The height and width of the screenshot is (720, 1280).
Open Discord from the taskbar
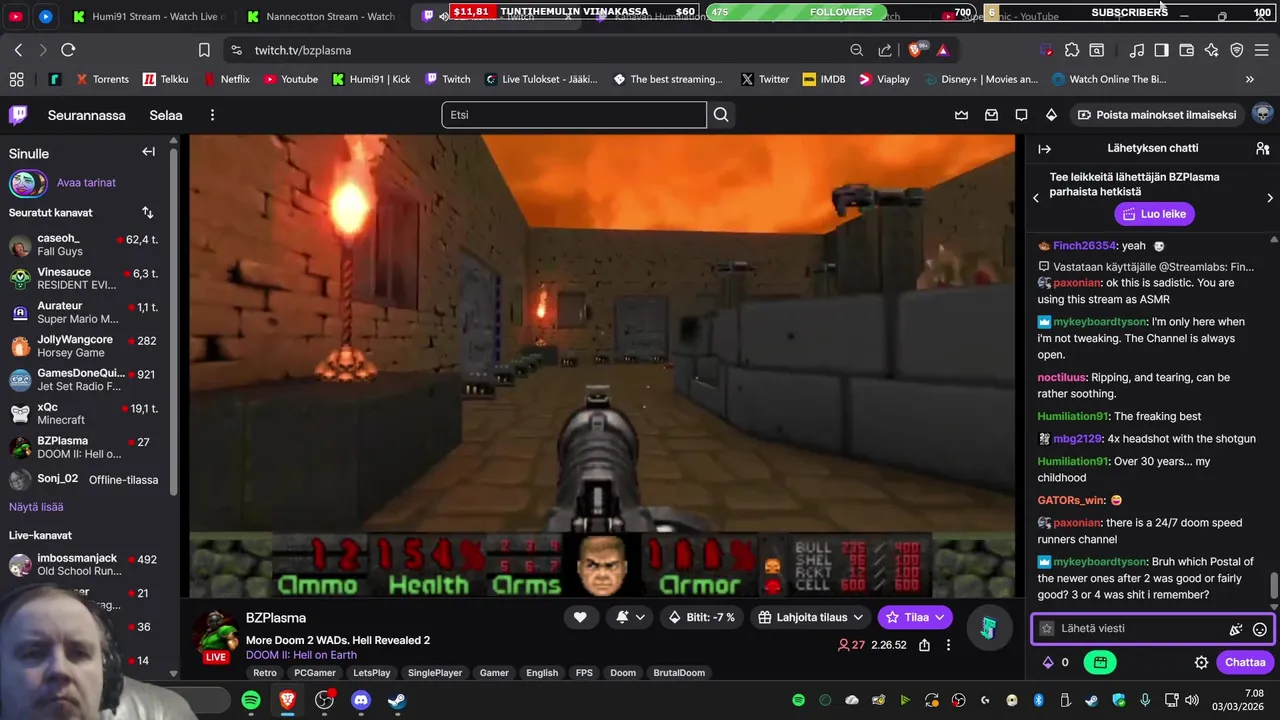pyautogui.click(x=361, y=700)
